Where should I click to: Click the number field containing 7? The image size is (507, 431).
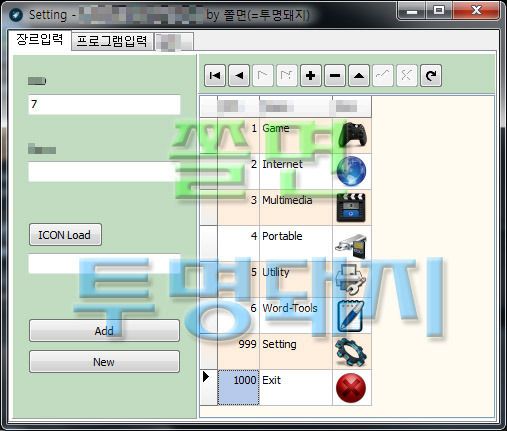tap(104, 105)
